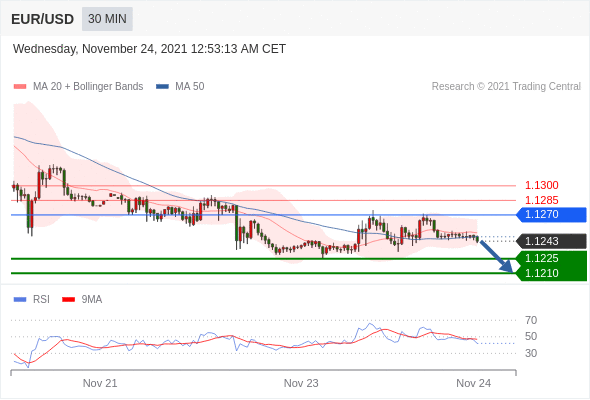
Task: Select the 9MA legend label
Action: (x=92, y=300)
